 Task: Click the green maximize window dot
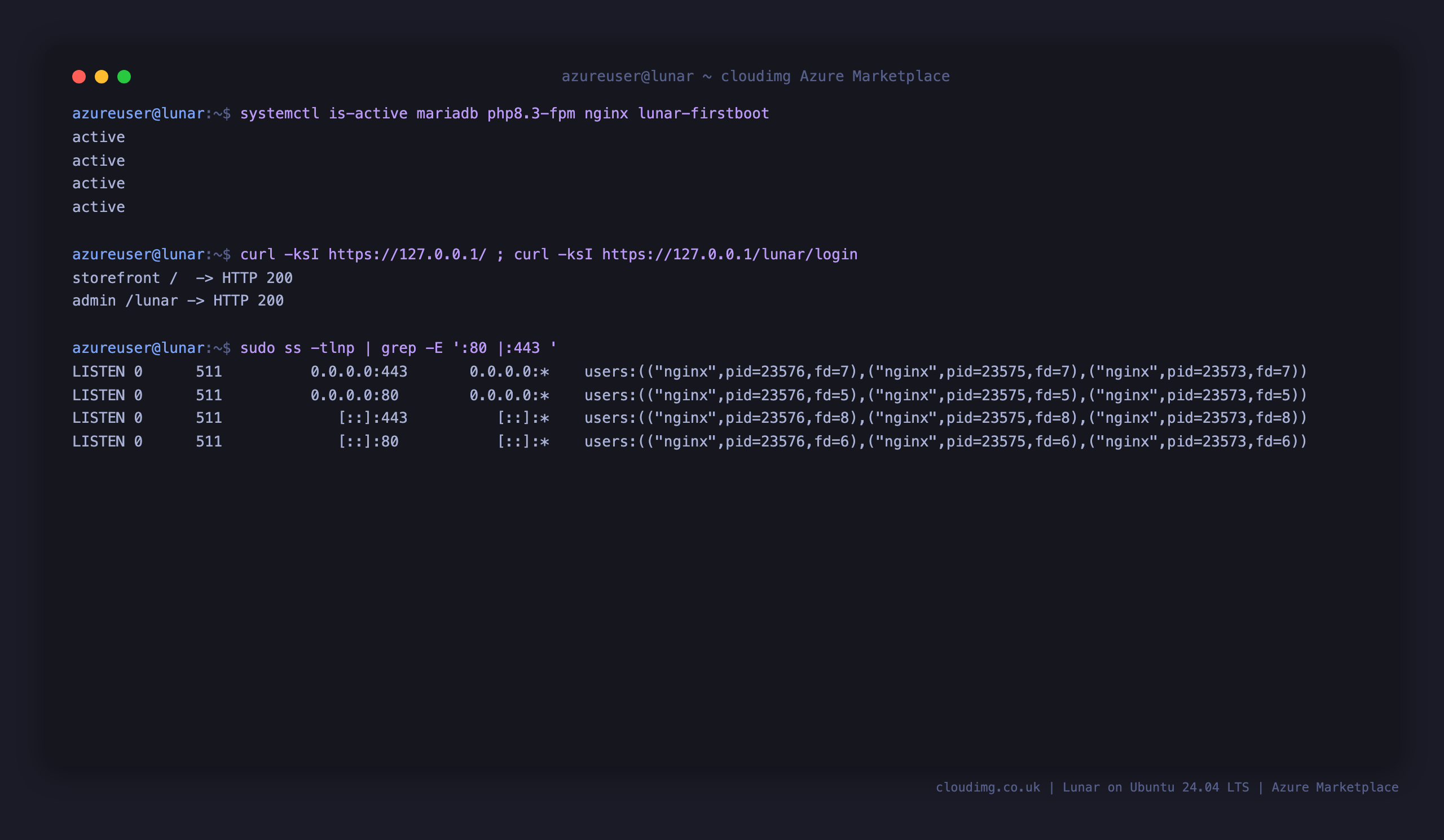[124, 77]
